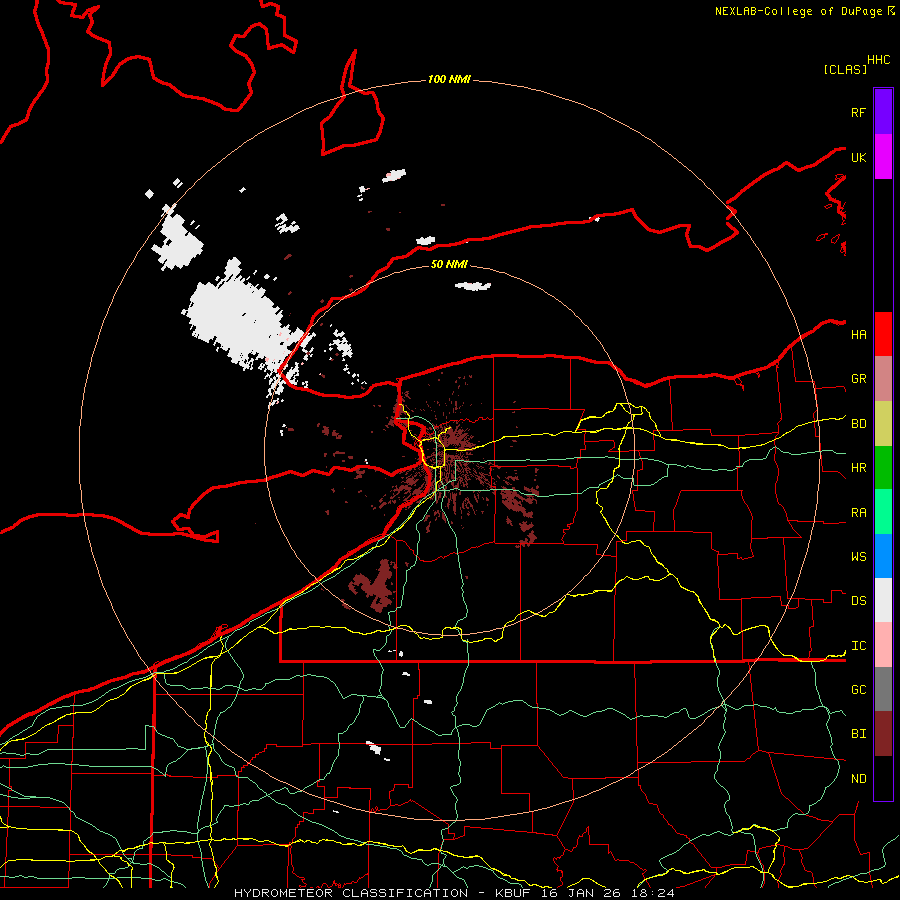Screen dimensions: 900x900
Task: Click the GC gray legend swatch
Action: click(883, 689)
